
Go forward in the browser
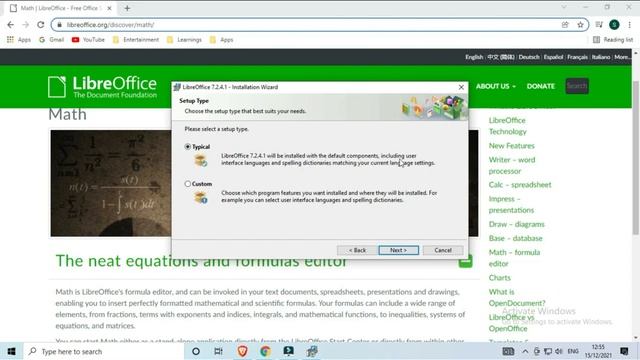click(25, 24)
